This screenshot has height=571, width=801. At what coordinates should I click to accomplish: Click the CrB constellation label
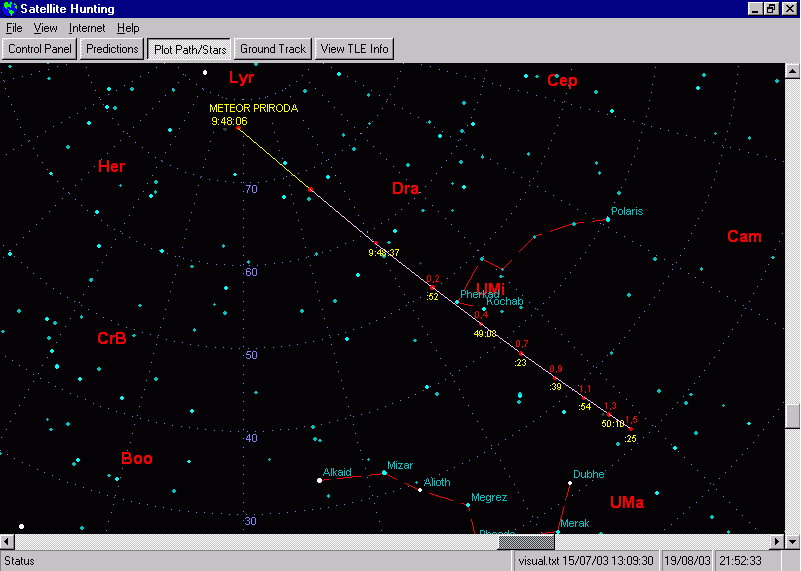(111, 338)
